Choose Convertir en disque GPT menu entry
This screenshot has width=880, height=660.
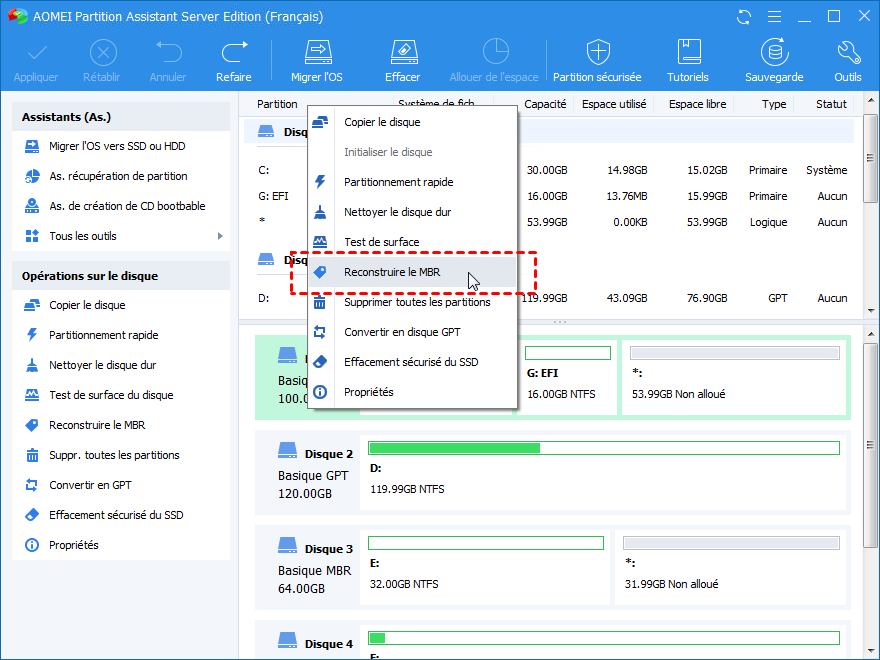[412, 332]
